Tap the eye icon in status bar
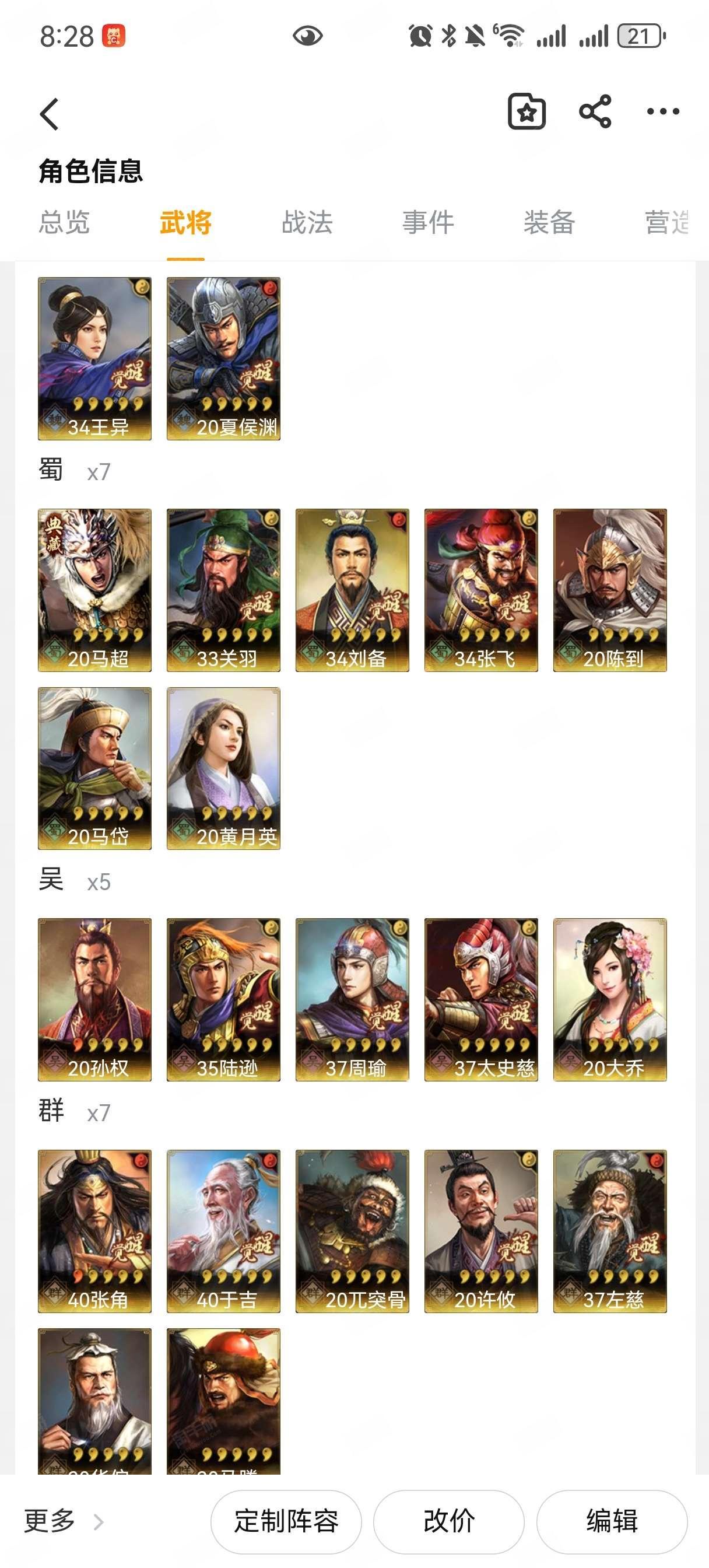709x1568 pixels. (x=307, y=36)
